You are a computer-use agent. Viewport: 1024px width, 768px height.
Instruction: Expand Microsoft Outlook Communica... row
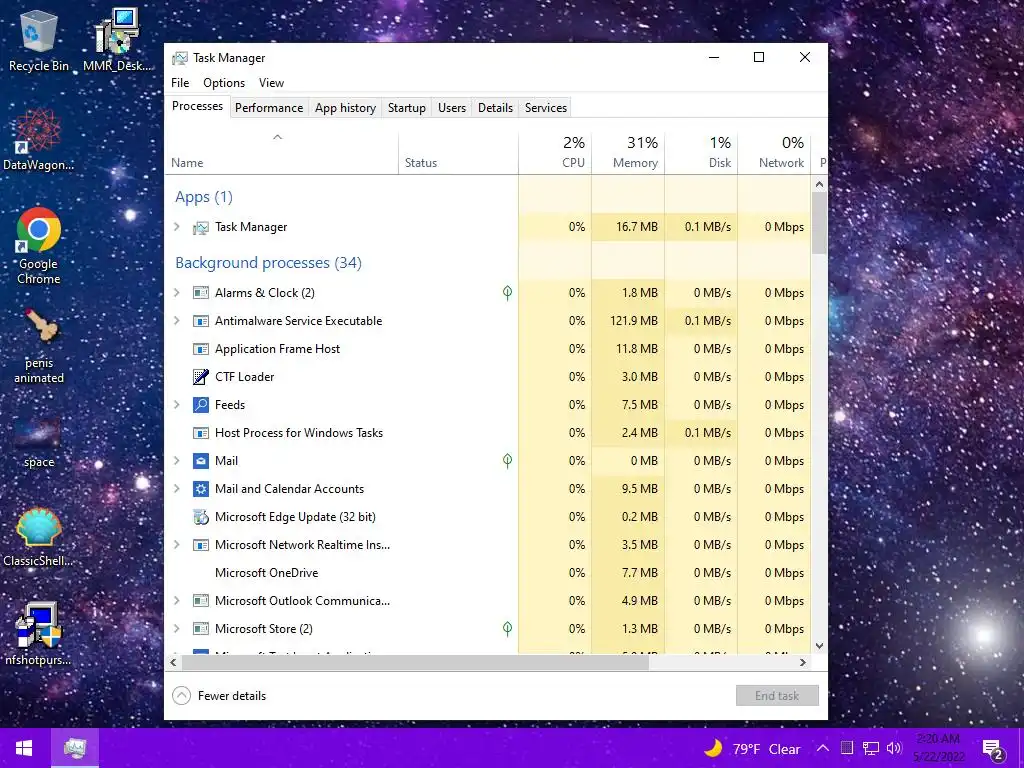[176, 601]
